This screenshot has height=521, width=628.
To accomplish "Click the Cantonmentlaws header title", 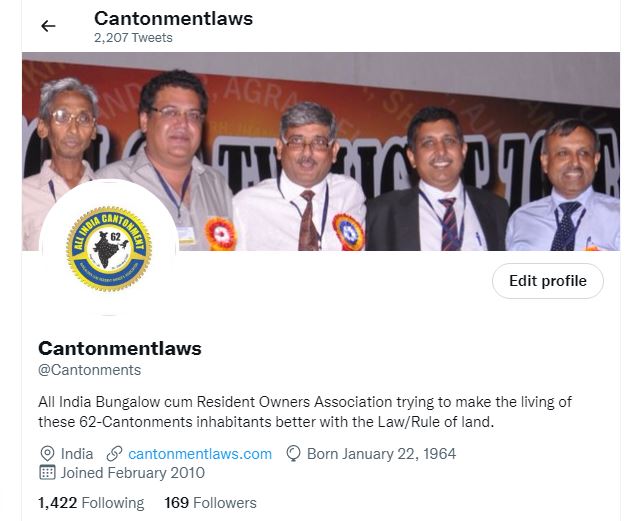I will 173,18.
